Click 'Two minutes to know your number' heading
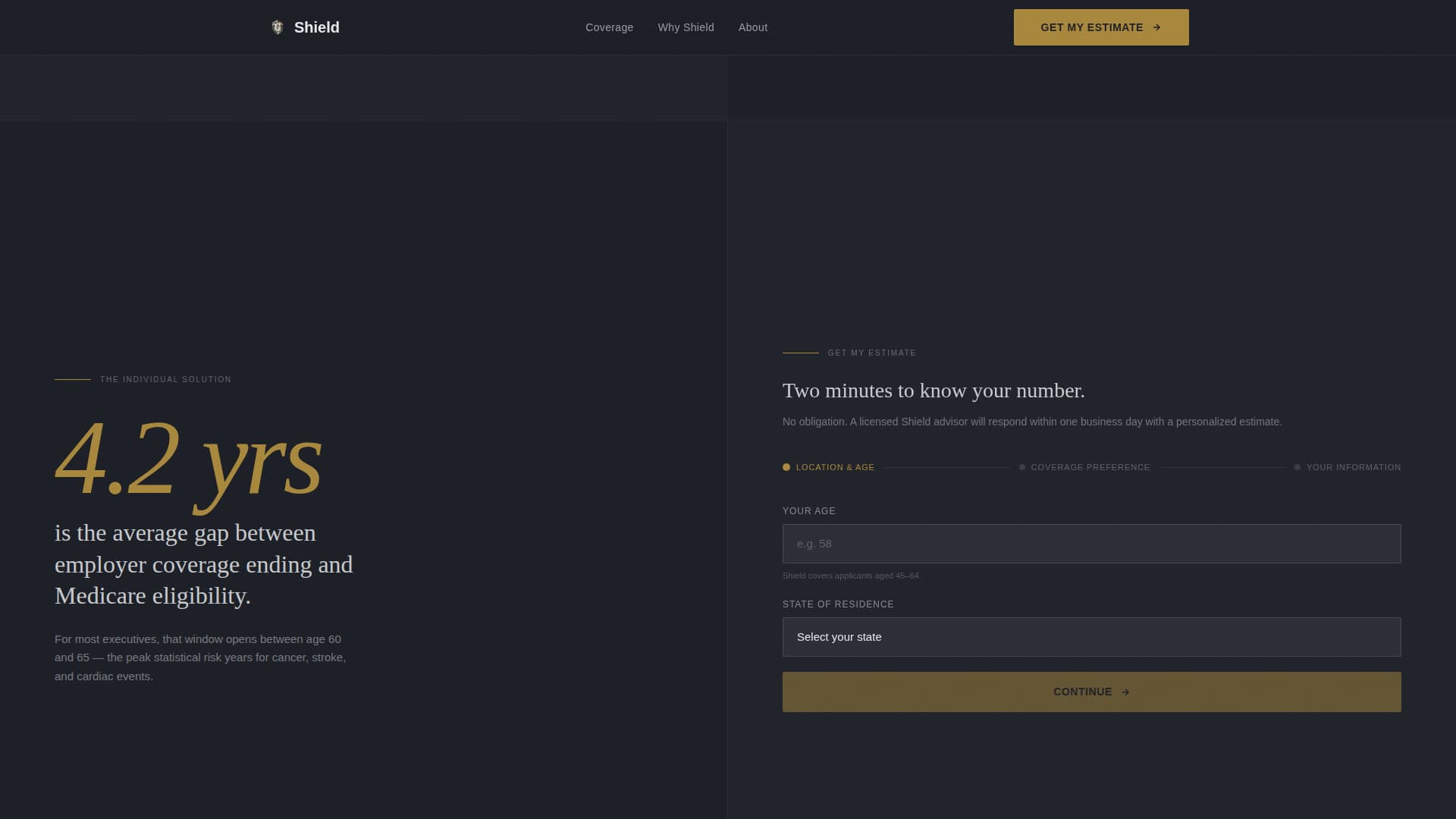This screenshot has height=819, width=1456. coord(934,391)
